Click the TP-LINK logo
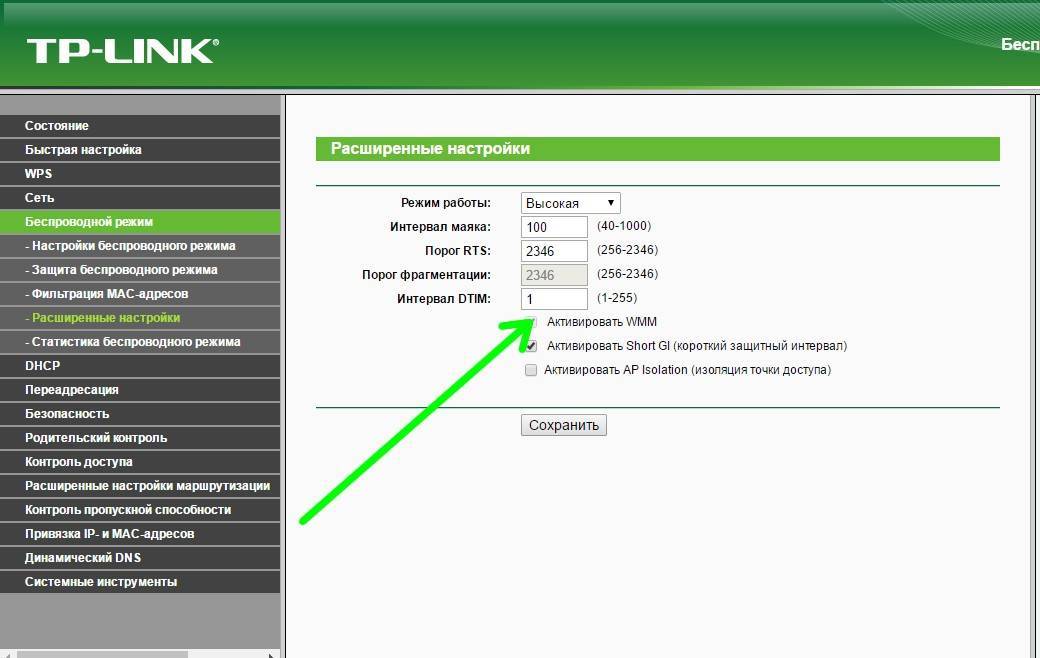The width and height of the screenshot is (1040, 658). [x=122, y=51]
